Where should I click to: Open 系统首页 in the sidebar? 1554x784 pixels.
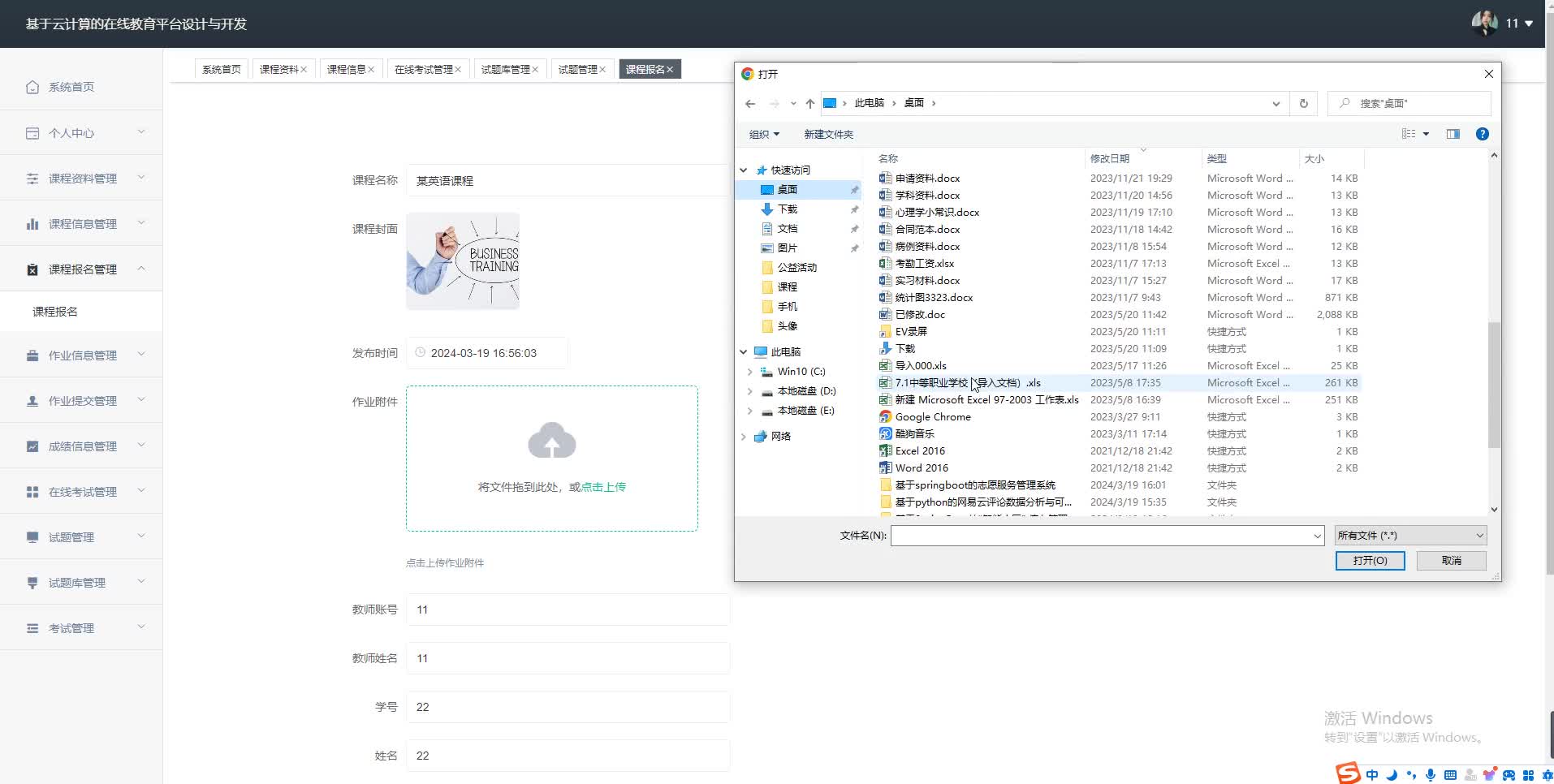pos(81,87)
